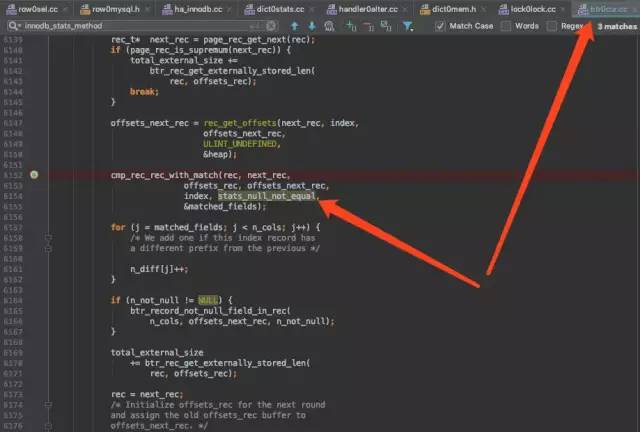Click the highlighted stats_null_not_equal argument
The height and width of the screenshot is (432, 640).
click(x=267, y=196)
